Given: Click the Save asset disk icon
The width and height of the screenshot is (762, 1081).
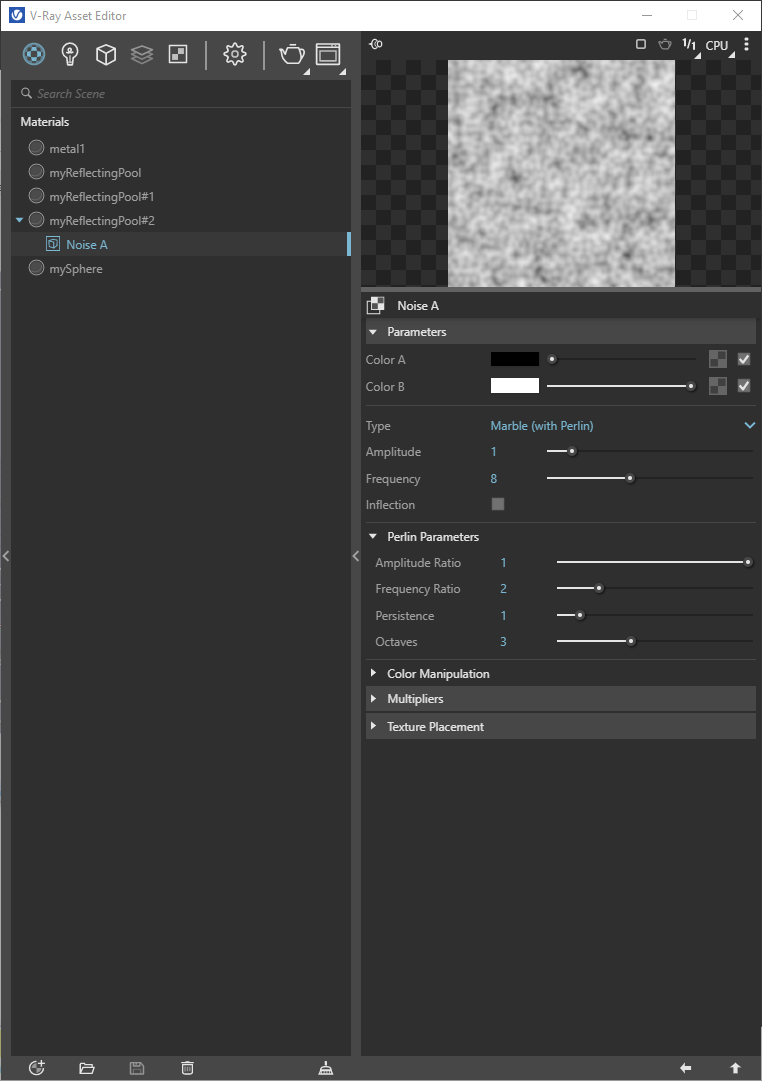Looking at the screenshot, I should [137, 1068].
